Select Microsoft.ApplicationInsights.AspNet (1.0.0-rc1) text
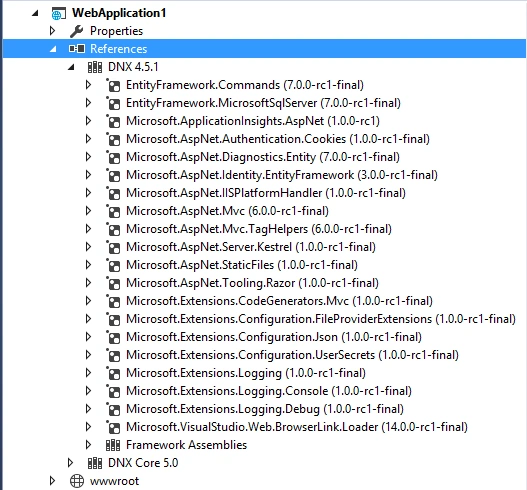This screenshot has width=527, height=490. tap(253, 121)
